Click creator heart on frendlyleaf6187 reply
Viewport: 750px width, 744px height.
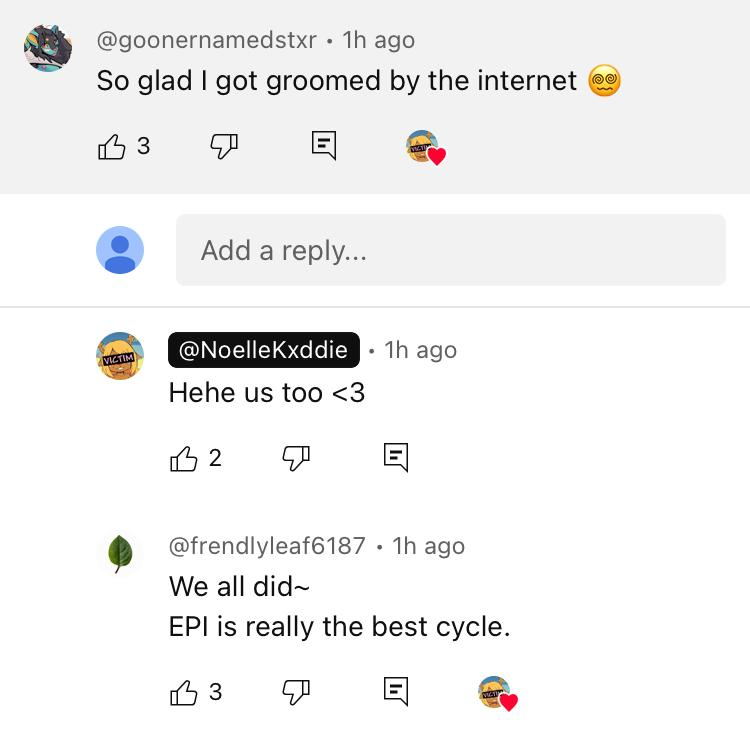tap(498, 693)
